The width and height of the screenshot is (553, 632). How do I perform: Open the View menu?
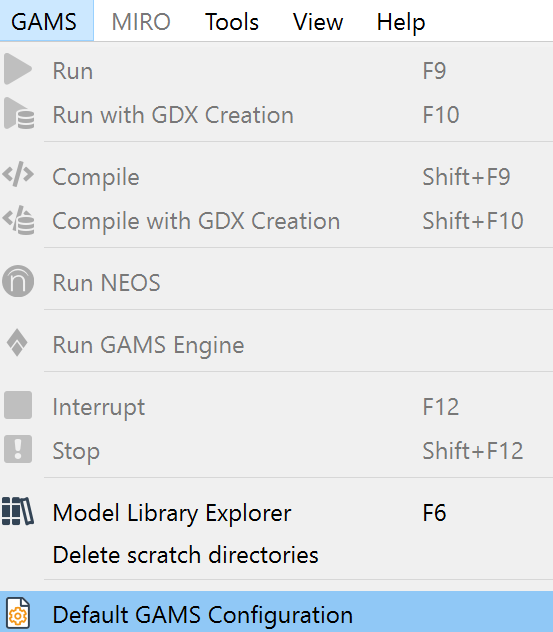coord(318,21)
